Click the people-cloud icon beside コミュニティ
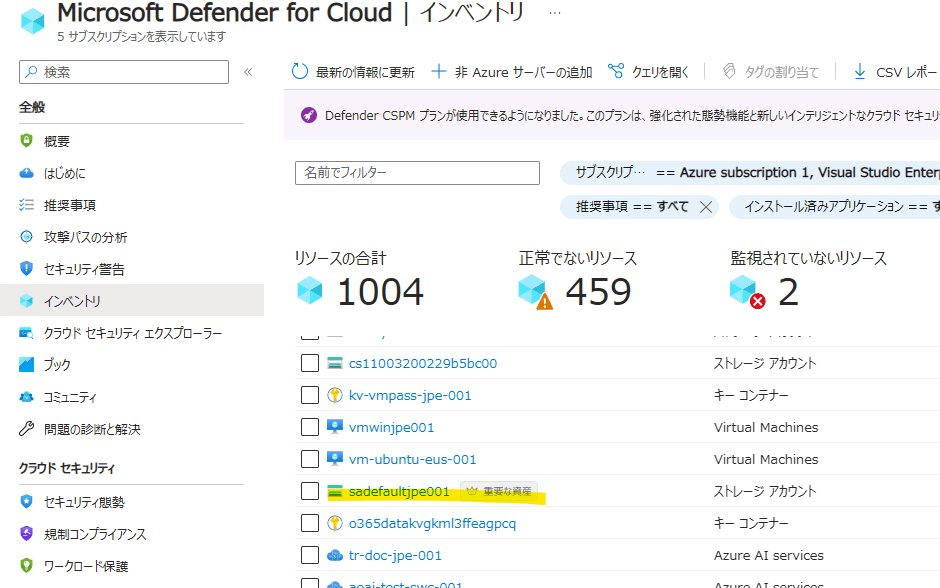This screenshot has width=940, height=588. (x=26, y=397)
